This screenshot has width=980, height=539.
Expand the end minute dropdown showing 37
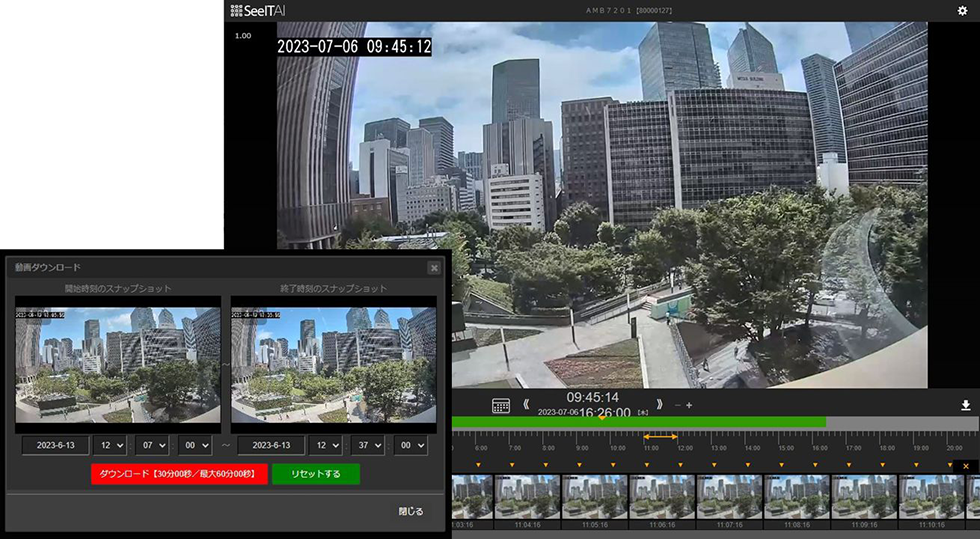pyautogui.click(x=367, y=445)
